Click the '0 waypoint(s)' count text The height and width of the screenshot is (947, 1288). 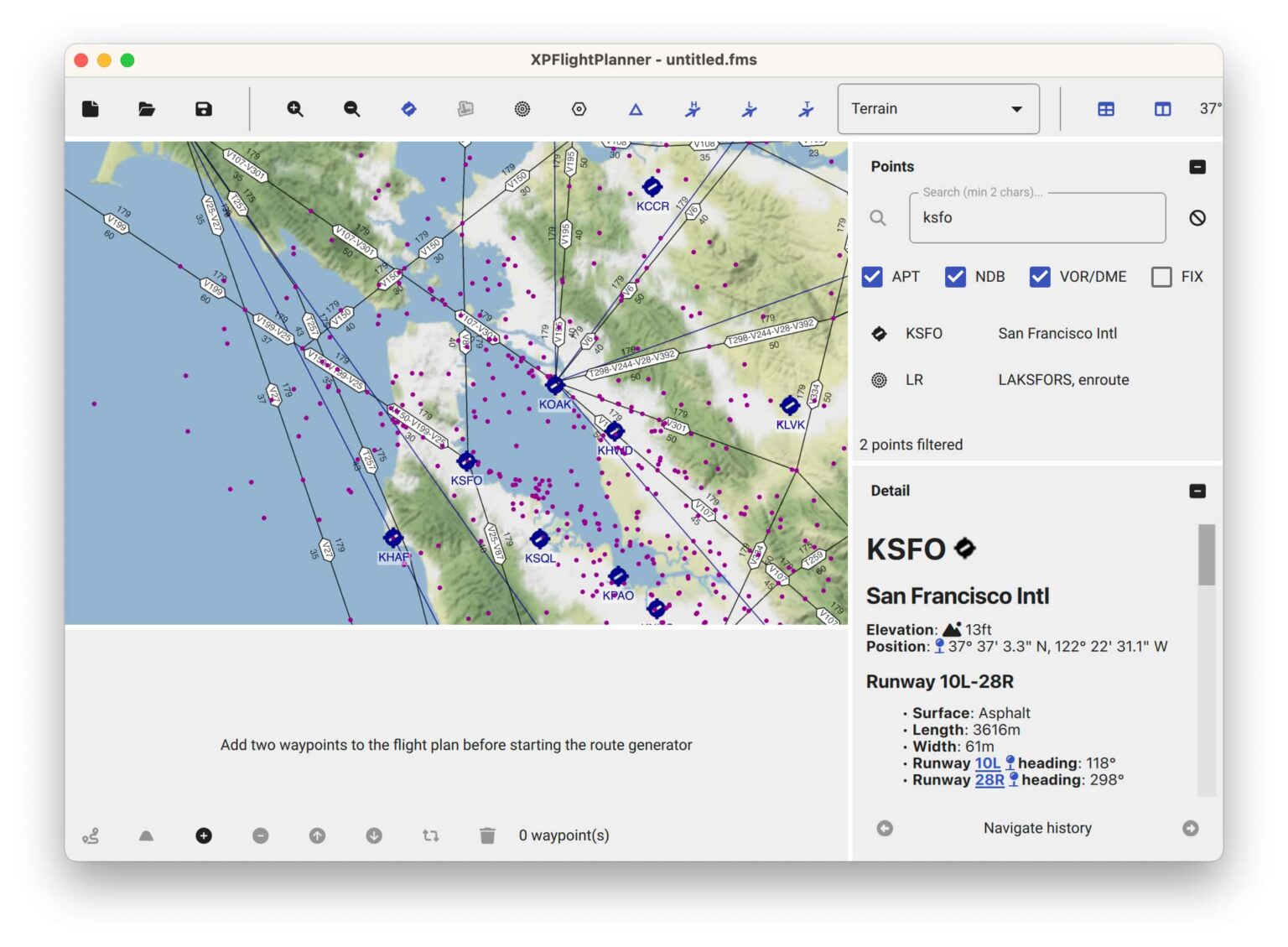tap(563, 835)
